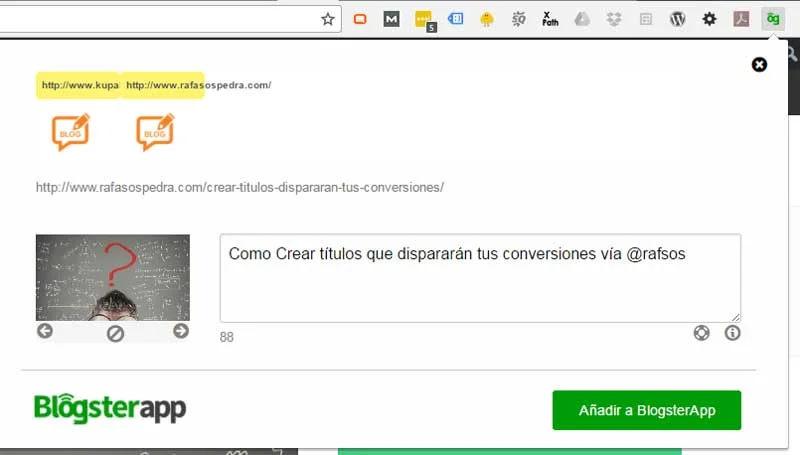Open the Google Drive extension icon
This screenshot has height=455, width=800.
pos(582,19)
